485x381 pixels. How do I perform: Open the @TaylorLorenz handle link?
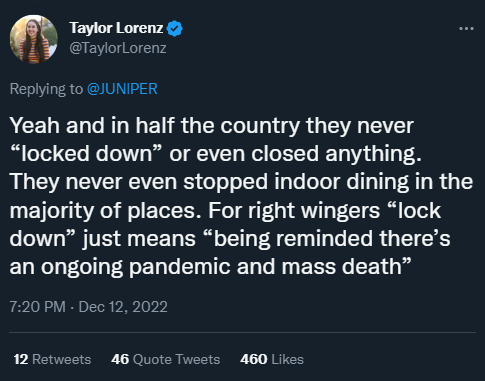(x=118, y=48)
